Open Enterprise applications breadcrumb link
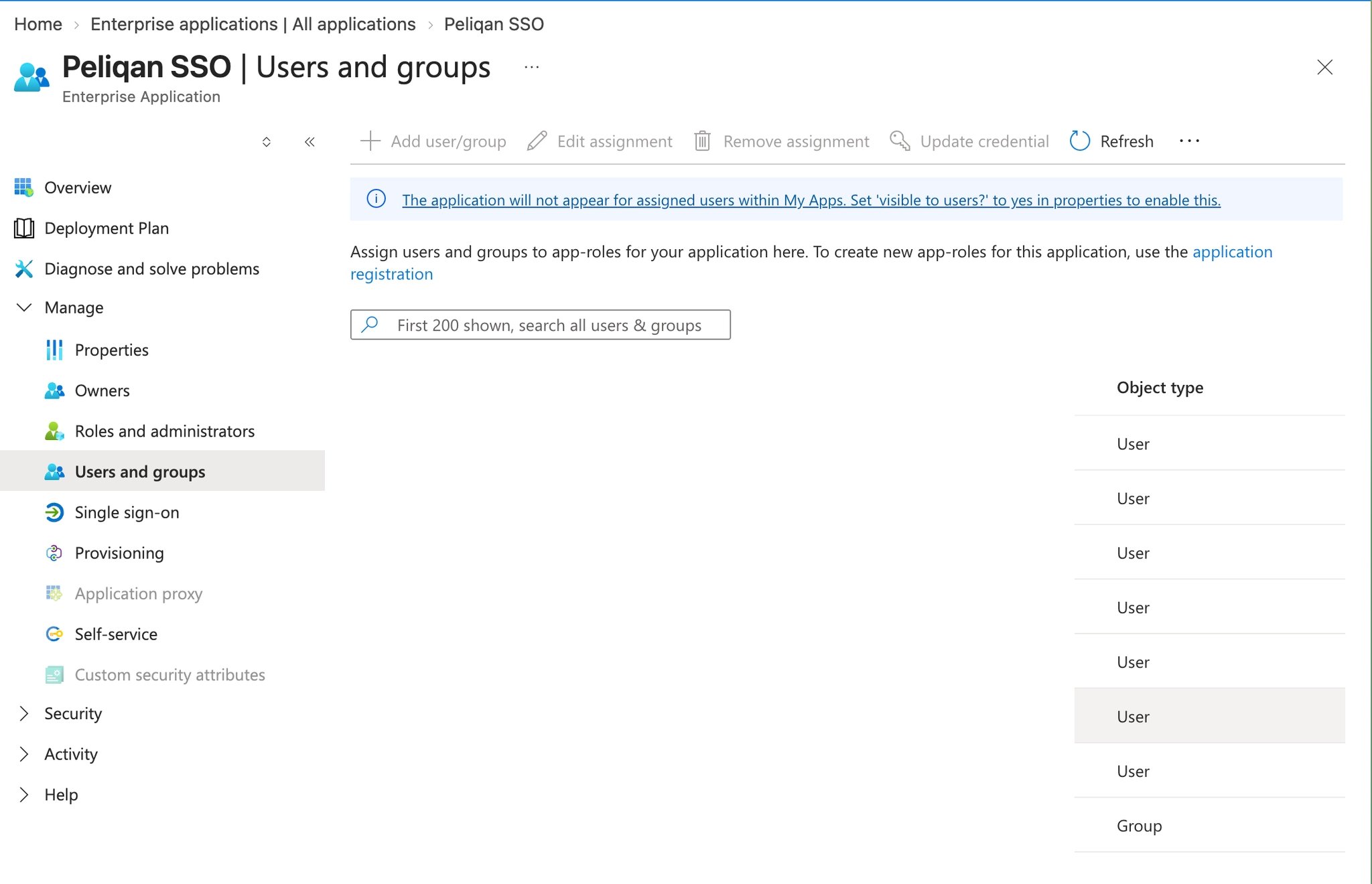Image resolution: width=1372 pixels, height=884 pixels. click(253, 24)
